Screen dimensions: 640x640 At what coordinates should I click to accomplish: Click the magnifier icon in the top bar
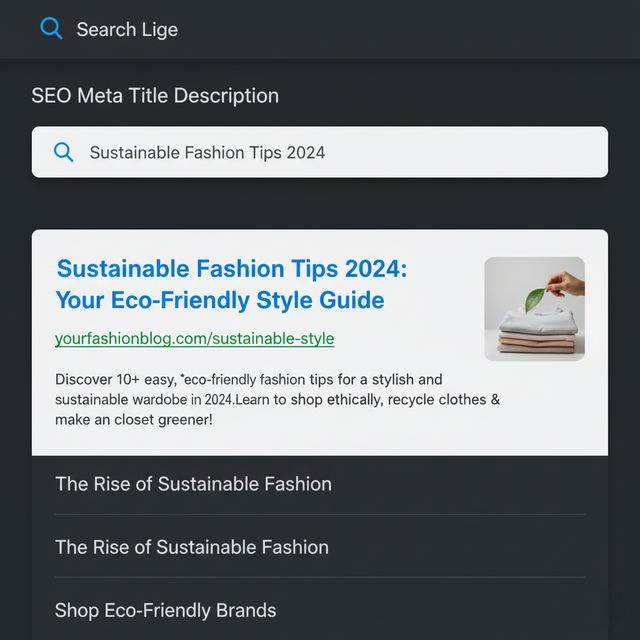click(51, 29)
